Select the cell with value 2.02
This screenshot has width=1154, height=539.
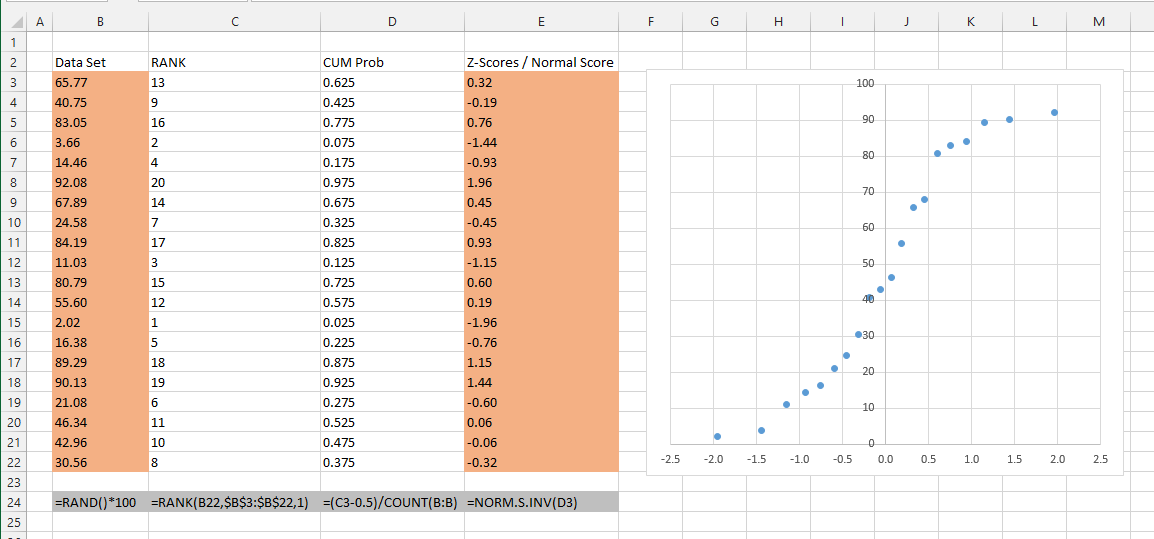click(100, 322)
